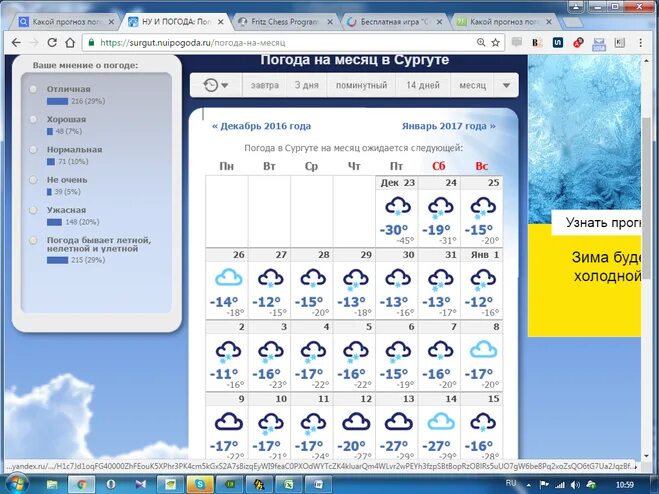Viewport: 659px width, 494px height.
Task: Open Chrome from the taskbar
Action: tap(81, 484)
